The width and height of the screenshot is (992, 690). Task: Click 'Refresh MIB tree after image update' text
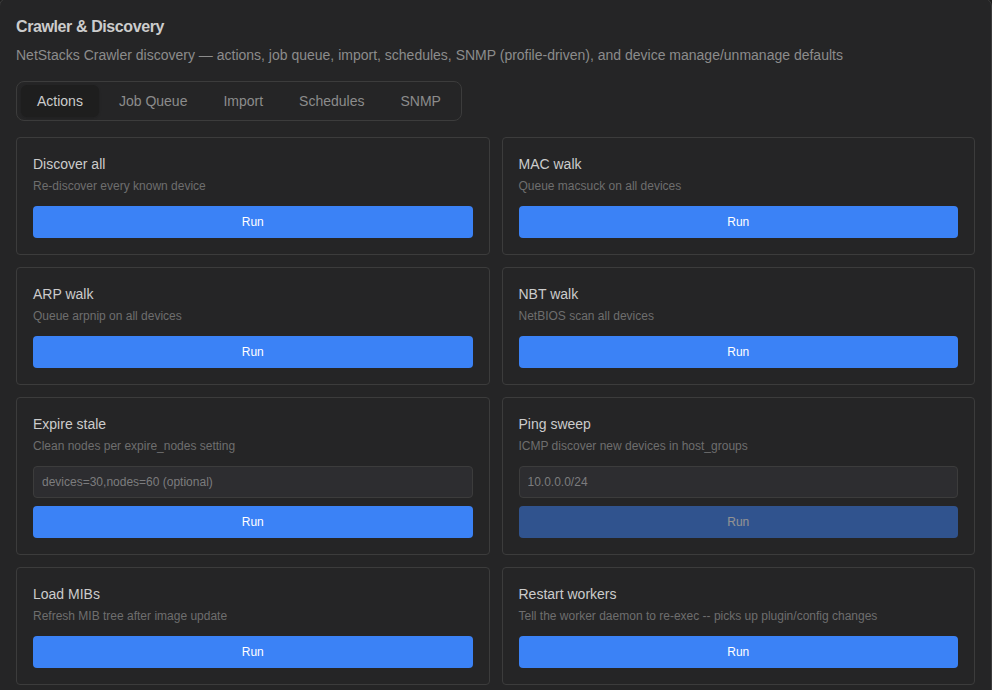click(x=130, y=616)
